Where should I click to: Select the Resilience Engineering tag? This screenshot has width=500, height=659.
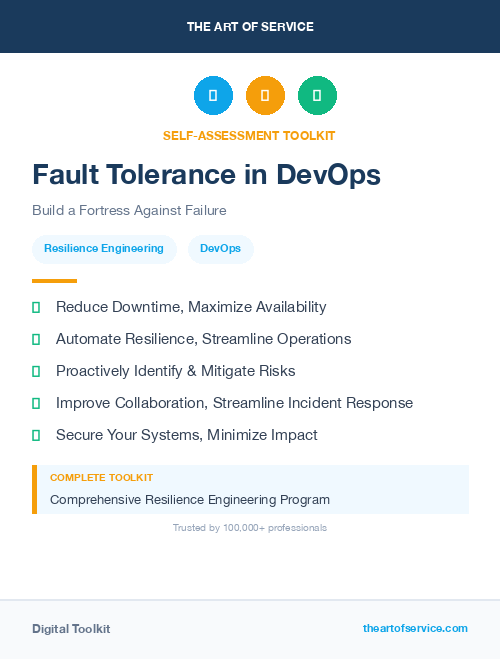pos(104,249)
